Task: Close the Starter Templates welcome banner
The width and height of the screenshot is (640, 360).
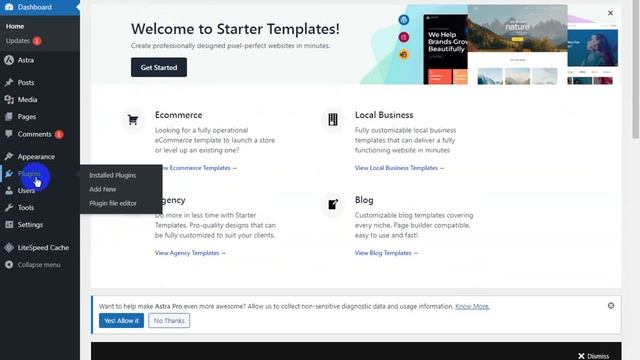Action: (610, 13)
